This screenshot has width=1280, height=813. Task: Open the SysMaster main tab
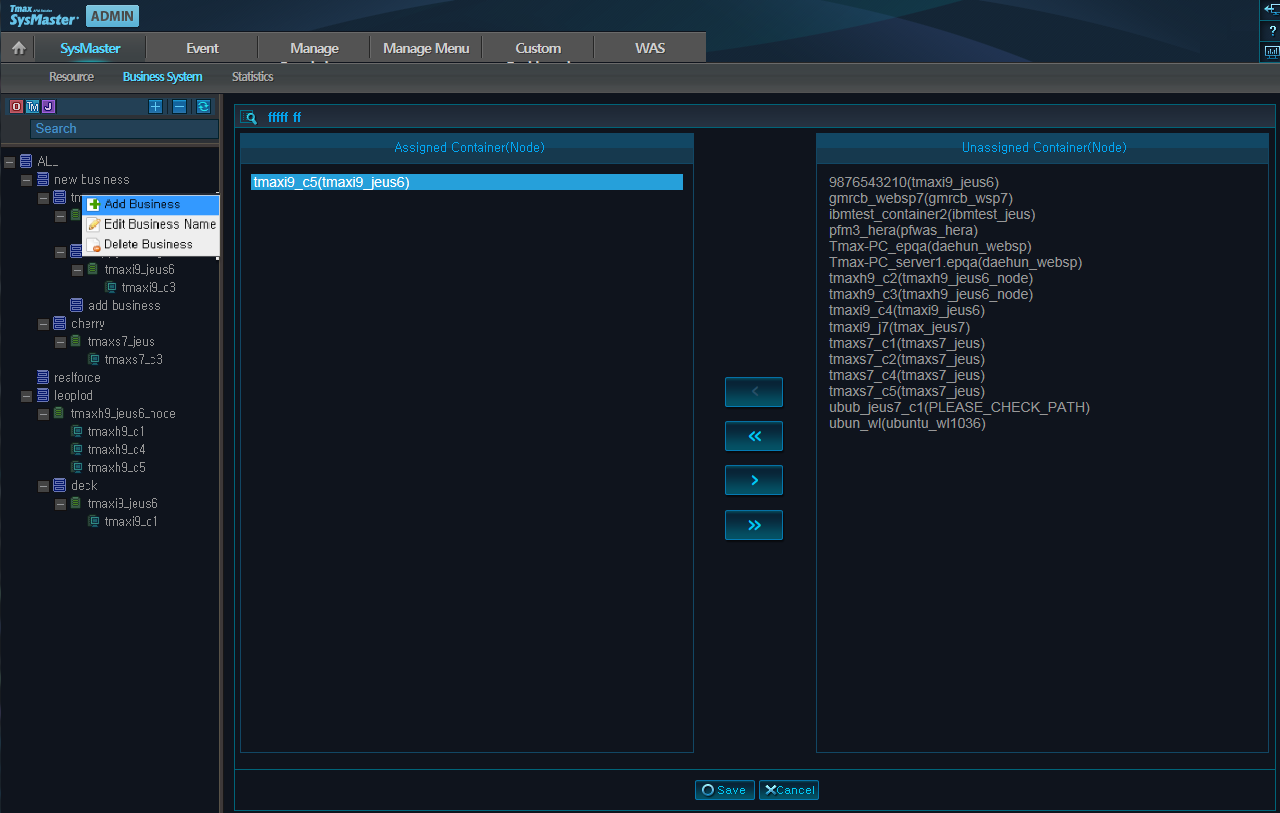[x=90, y=48]
